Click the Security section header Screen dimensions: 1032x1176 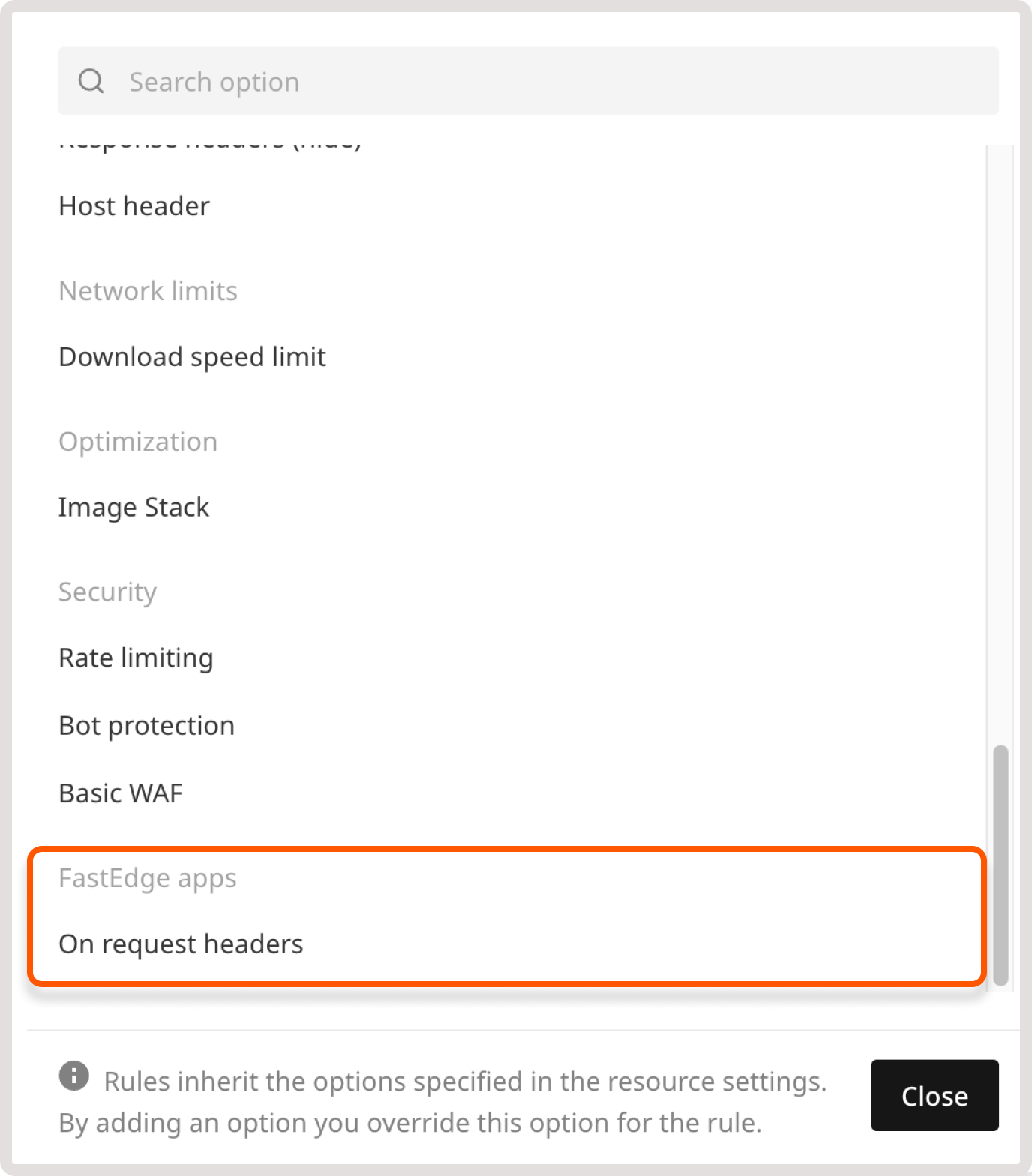(x=107, y=592)
